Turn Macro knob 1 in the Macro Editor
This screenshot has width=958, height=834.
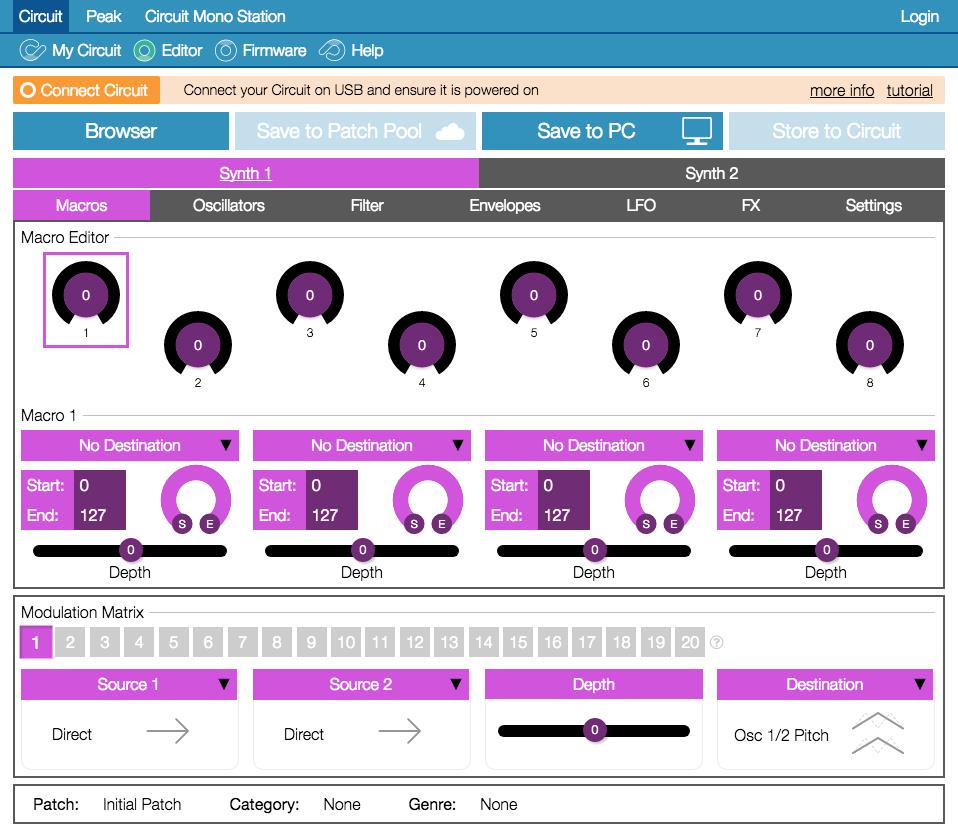[85, 296]
